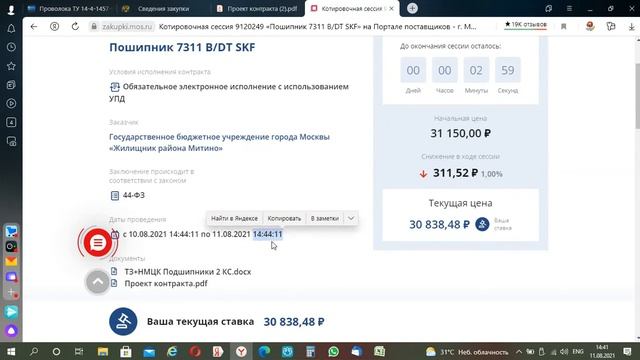Open the calculator taskbar icon
The image size is (640, 360).
[311, 351]
